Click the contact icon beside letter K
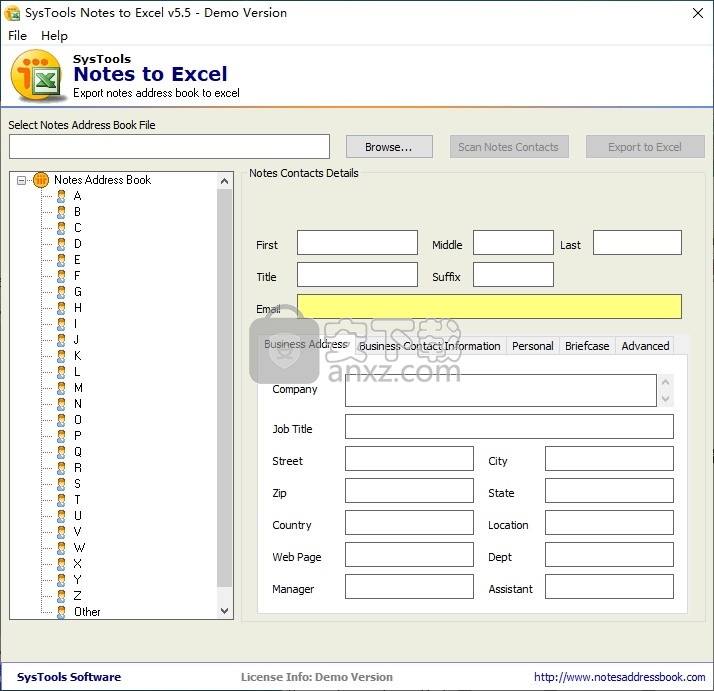This screenshot has width=714, height=691. coord(61,356)
